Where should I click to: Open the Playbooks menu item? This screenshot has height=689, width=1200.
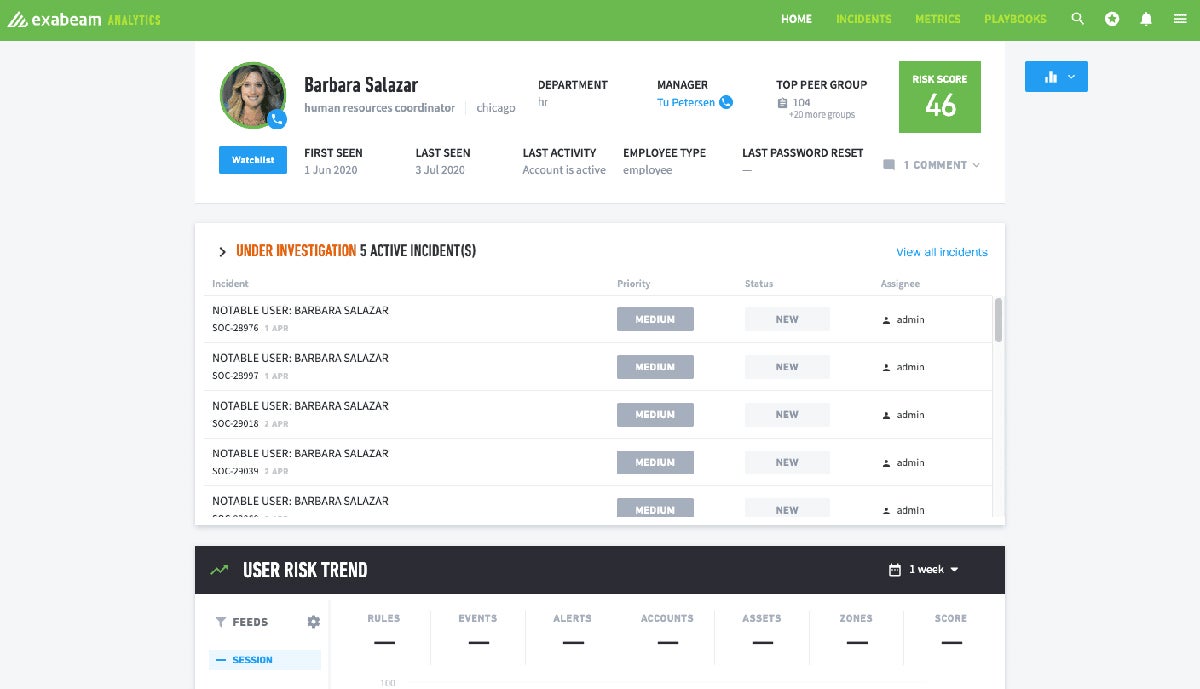1015,19
